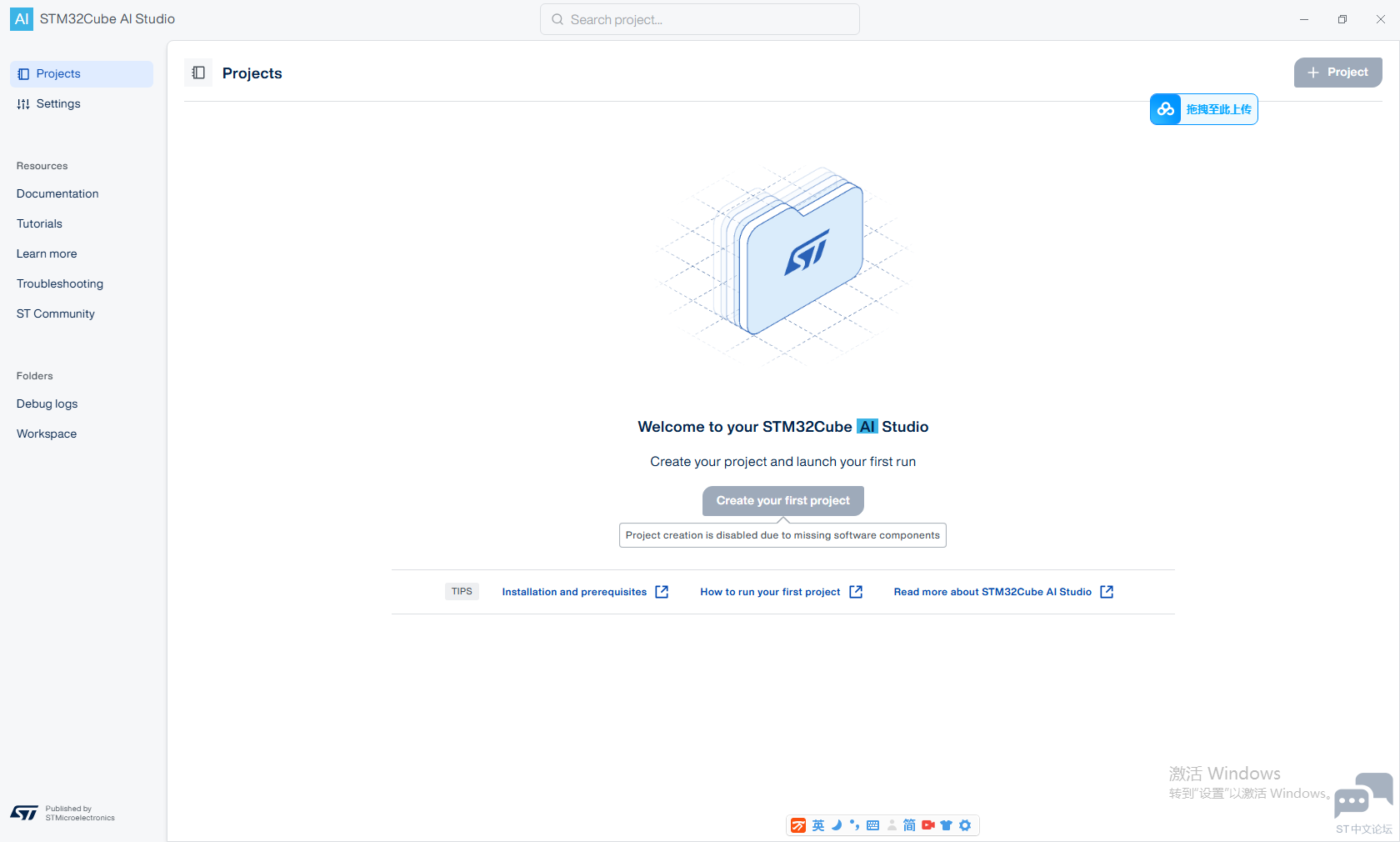This screenshot has width=1400, height=842.
Task: Toggle the sidebar panel icon beside Projects title
Action: pos(198,73)
